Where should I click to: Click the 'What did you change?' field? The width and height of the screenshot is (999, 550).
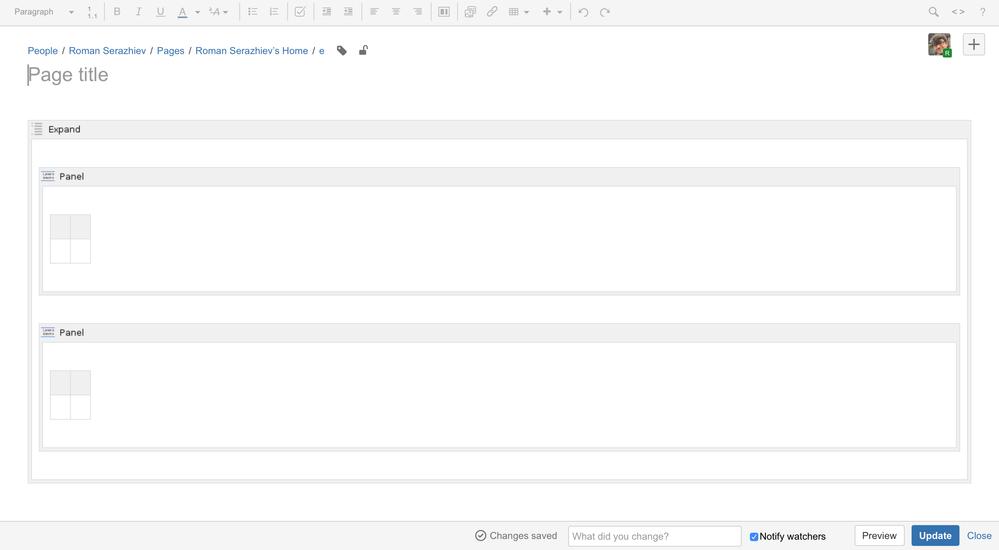point(654,536)
